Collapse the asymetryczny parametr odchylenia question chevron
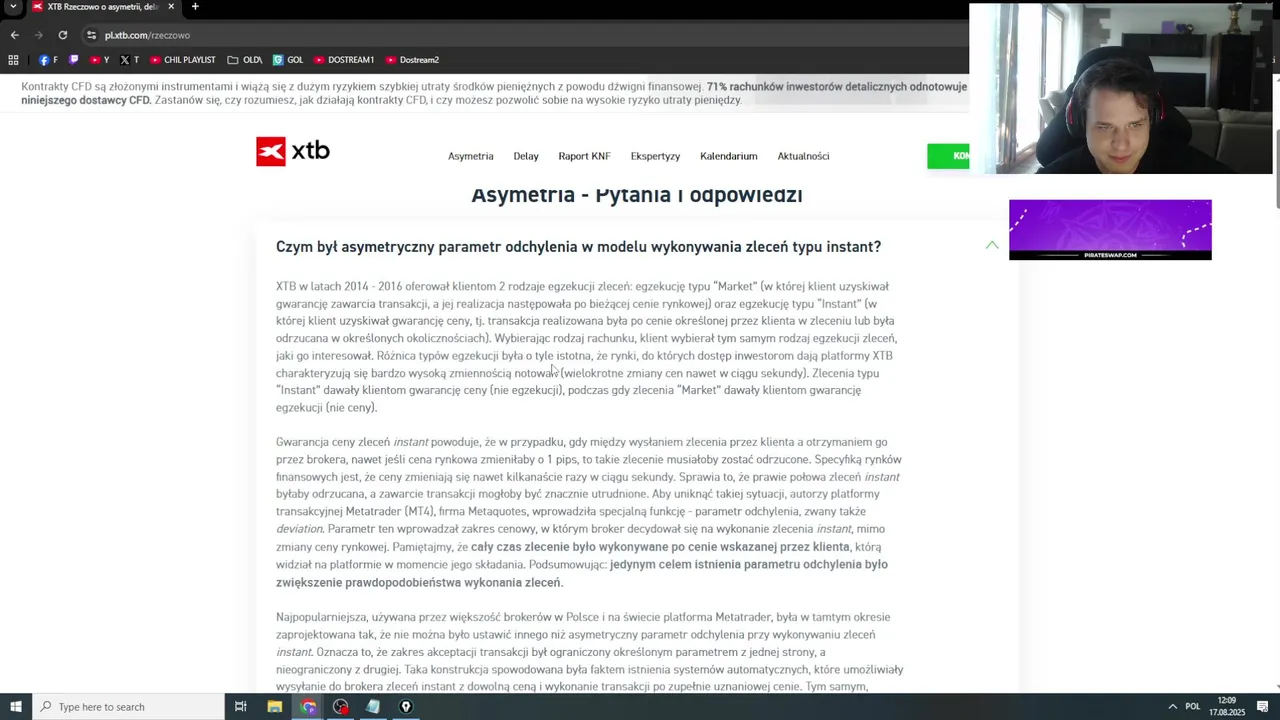The width and height of the screenshot is (1280, 720). 992,245
